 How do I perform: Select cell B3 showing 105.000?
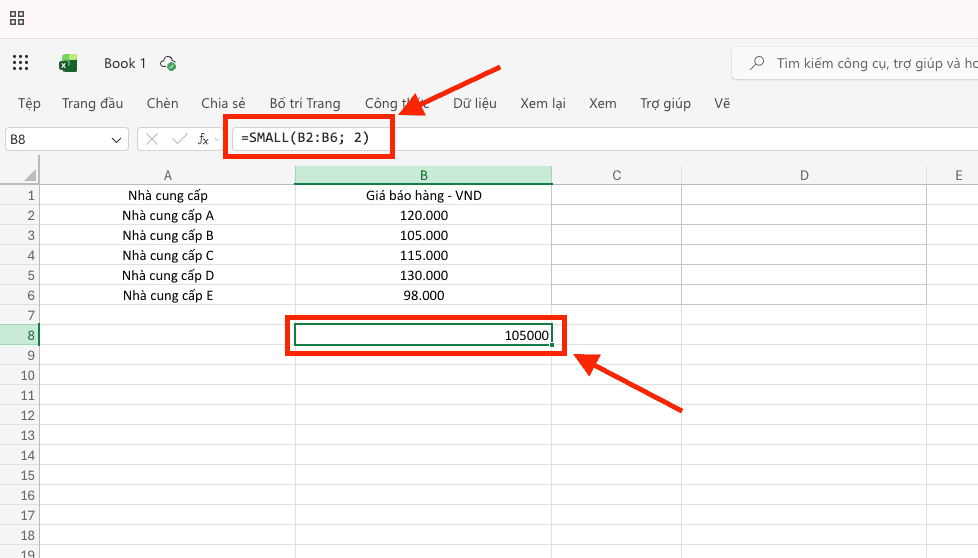(424, 235)
